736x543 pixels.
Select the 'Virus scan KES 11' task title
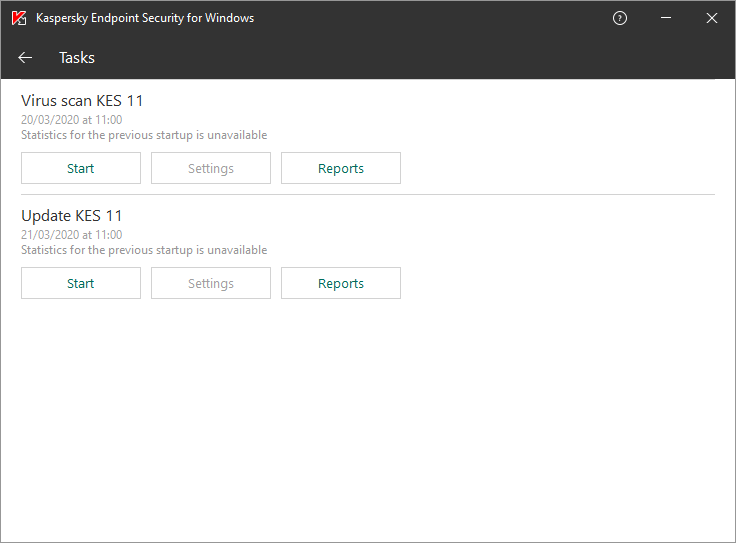coord(82,101)
